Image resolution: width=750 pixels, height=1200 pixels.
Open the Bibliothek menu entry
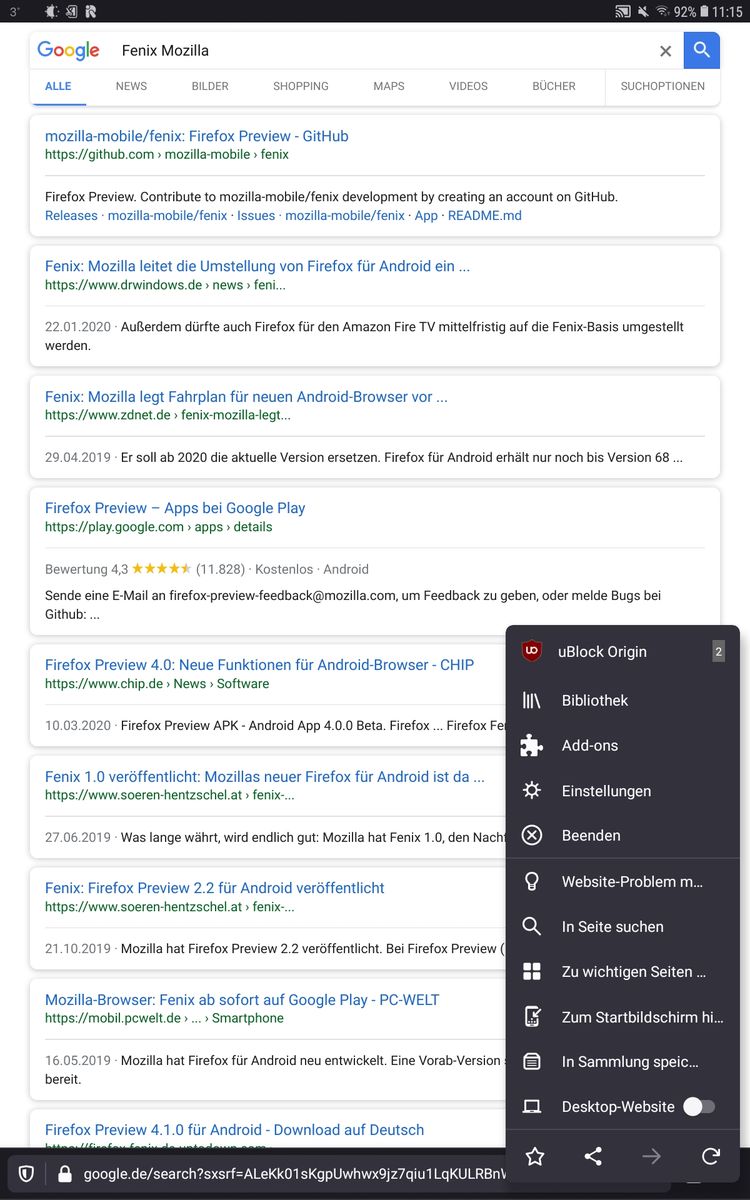pyautogui.click(x=595, y=701)
